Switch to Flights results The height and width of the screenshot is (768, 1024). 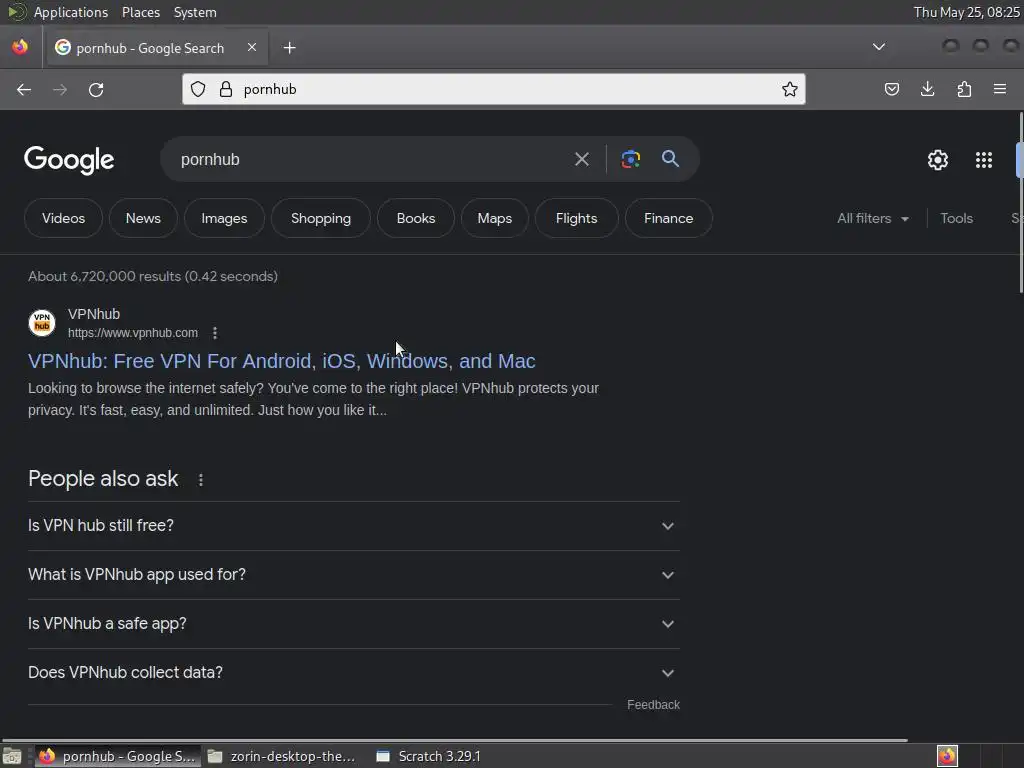[x=576, y=218]
